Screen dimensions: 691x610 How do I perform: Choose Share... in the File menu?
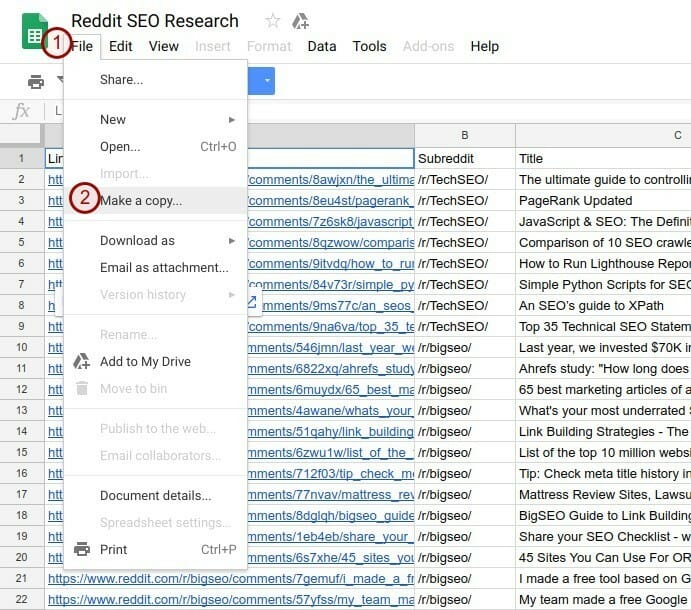(121, 79)
